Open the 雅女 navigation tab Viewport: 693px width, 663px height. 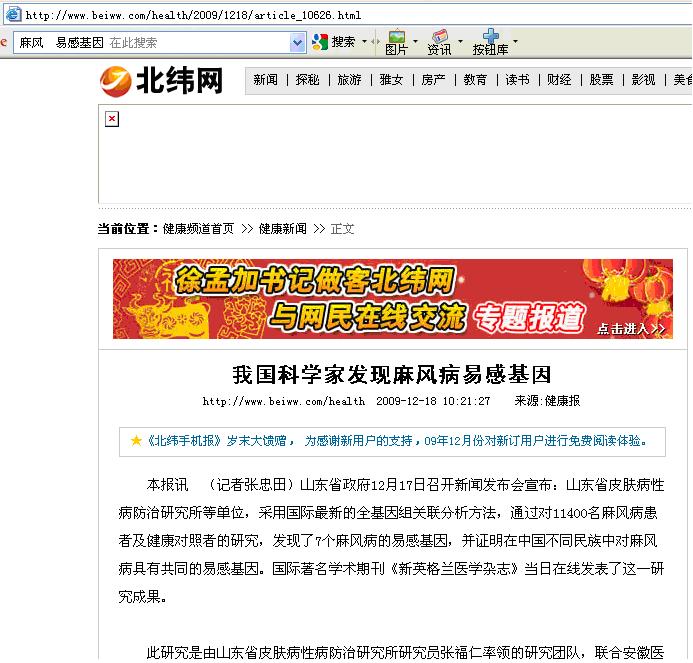[x=391, y=80]
